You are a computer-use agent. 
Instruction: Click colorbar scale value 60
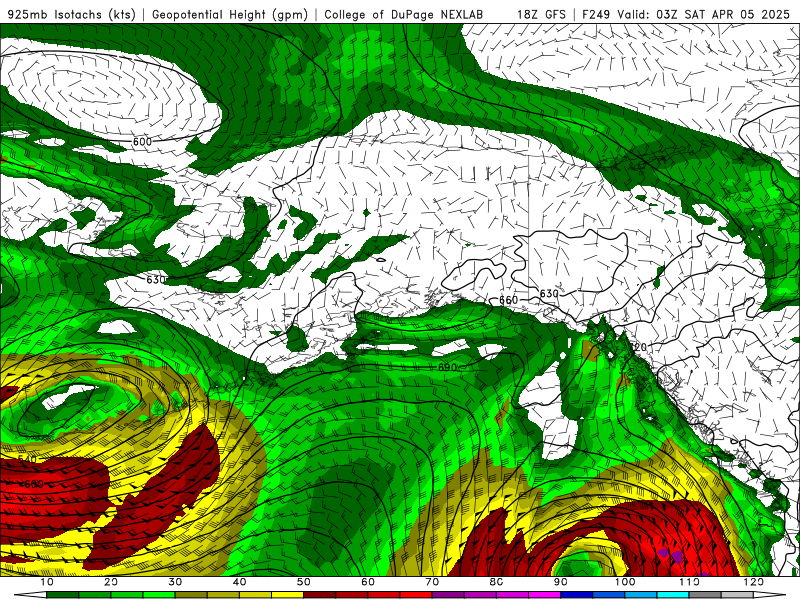(x=368, y=582)
